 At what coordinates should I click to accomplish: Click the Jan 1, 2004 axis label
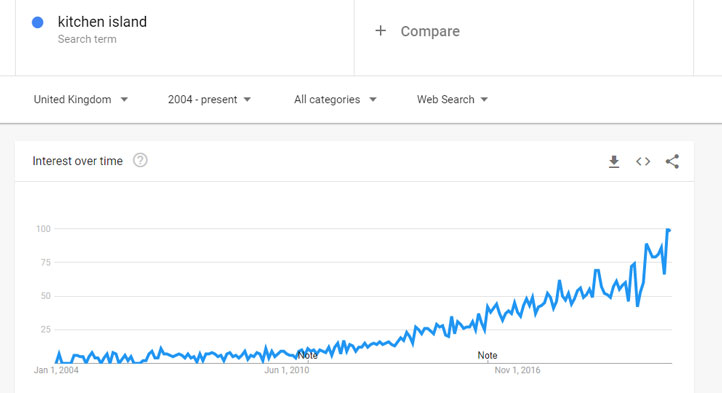click(x=56, y=370)
